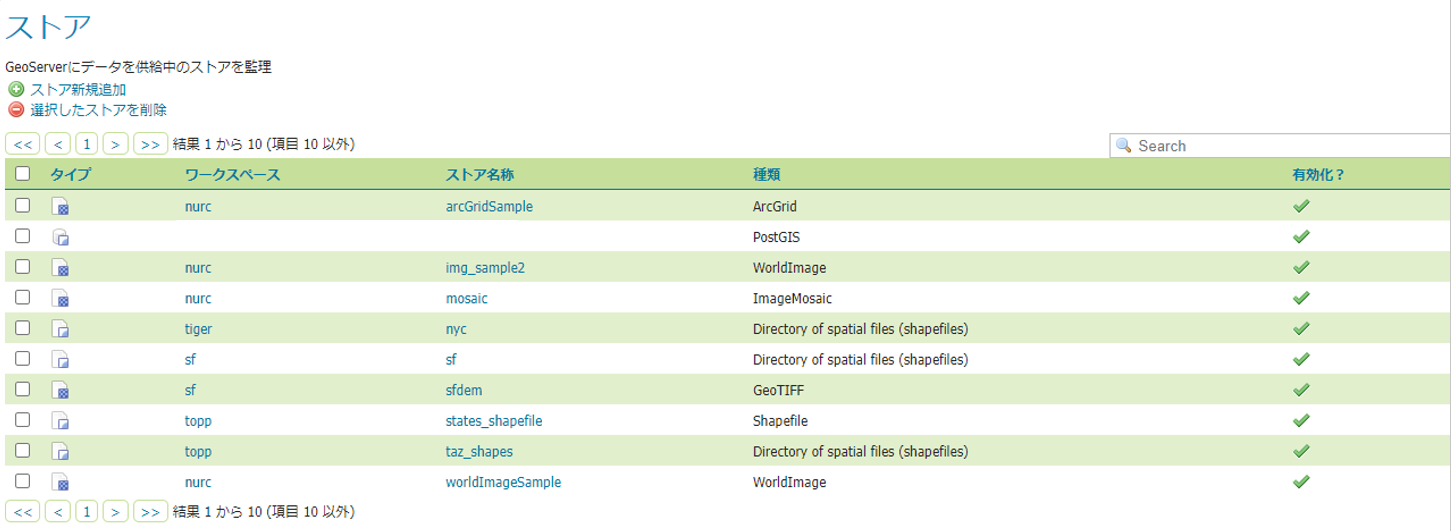Sort by 種類 column header
The width and height of the screenshot is (1451, 531).
[x=766, y=174]
